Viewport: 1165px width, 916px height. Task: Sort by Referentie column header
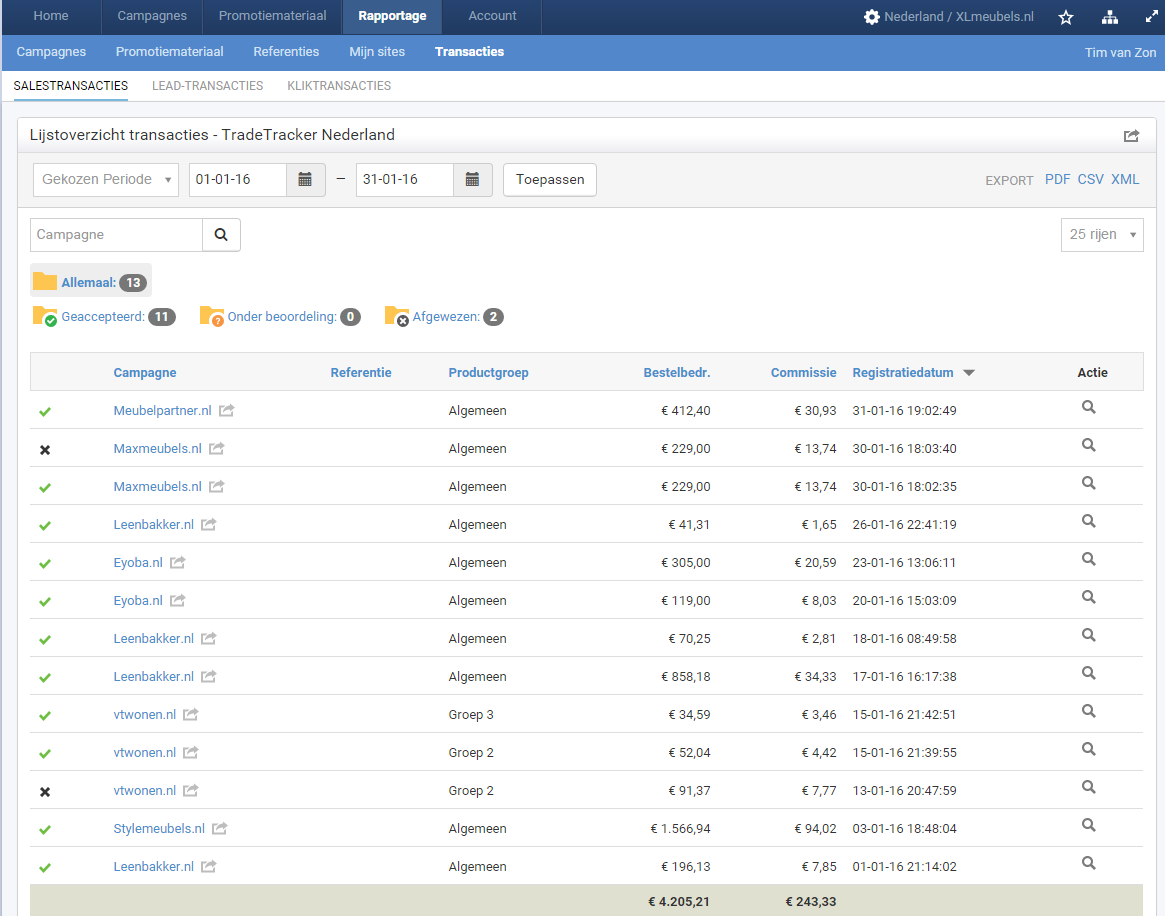361,373
